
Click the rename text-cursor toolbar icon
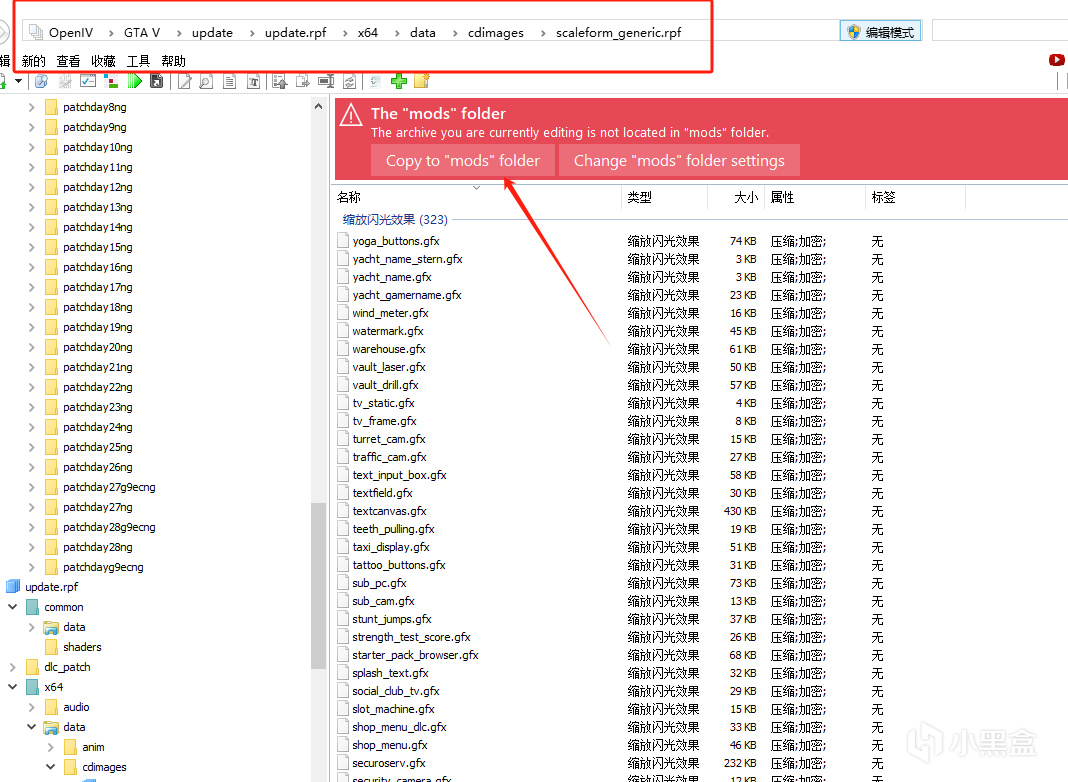coord(326,81)
